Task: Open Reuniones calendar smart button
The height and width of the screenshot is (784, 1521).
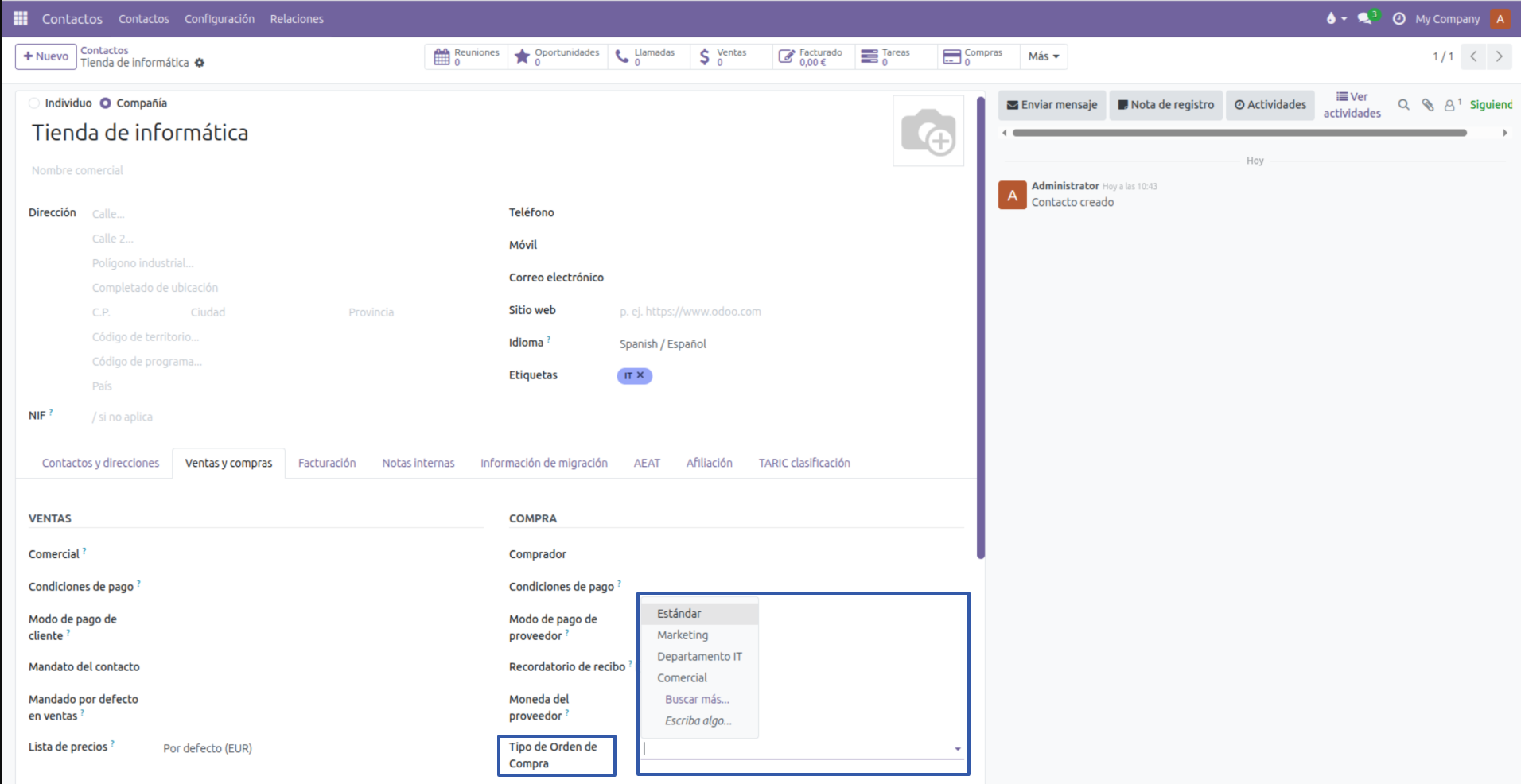Action: pyautogui.click(x=467, y=56)
